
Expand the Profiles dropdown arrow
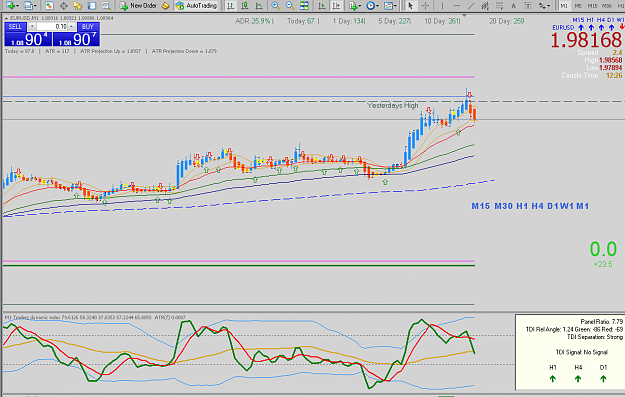coord(35,6)
